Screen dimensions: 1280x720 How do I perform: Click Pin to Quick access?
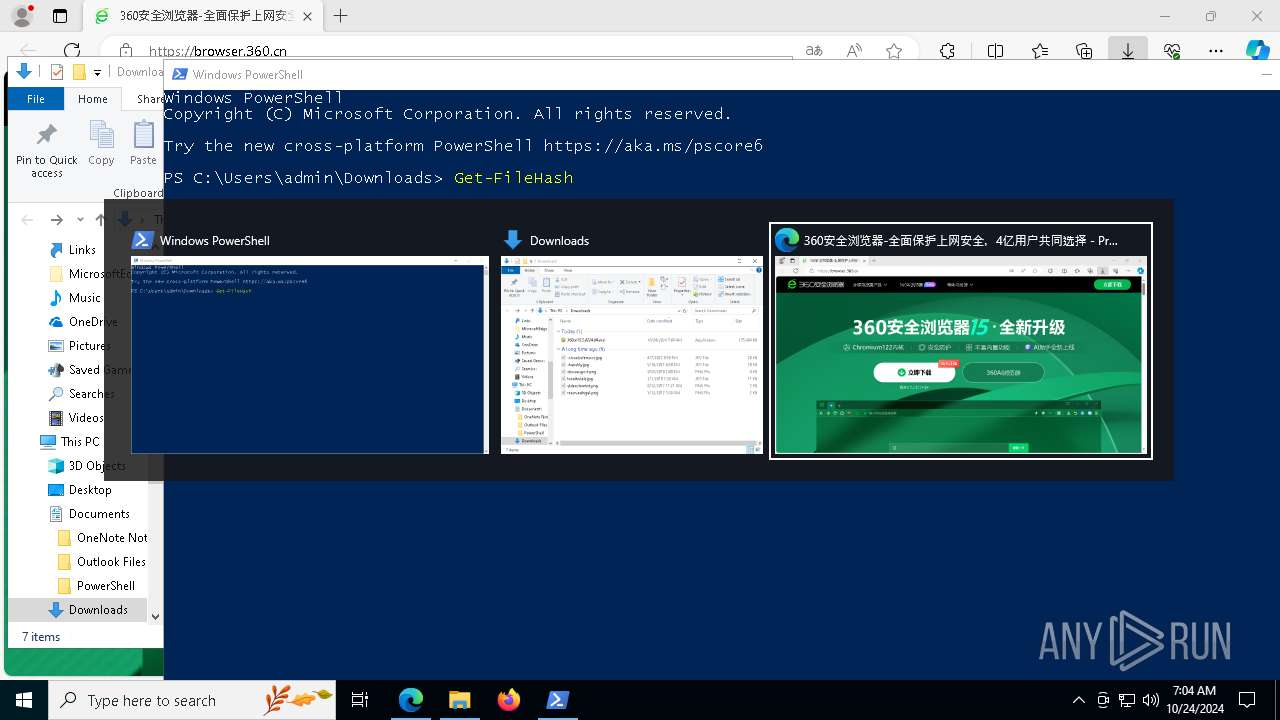pyautogui.click(x=46, y=150)
